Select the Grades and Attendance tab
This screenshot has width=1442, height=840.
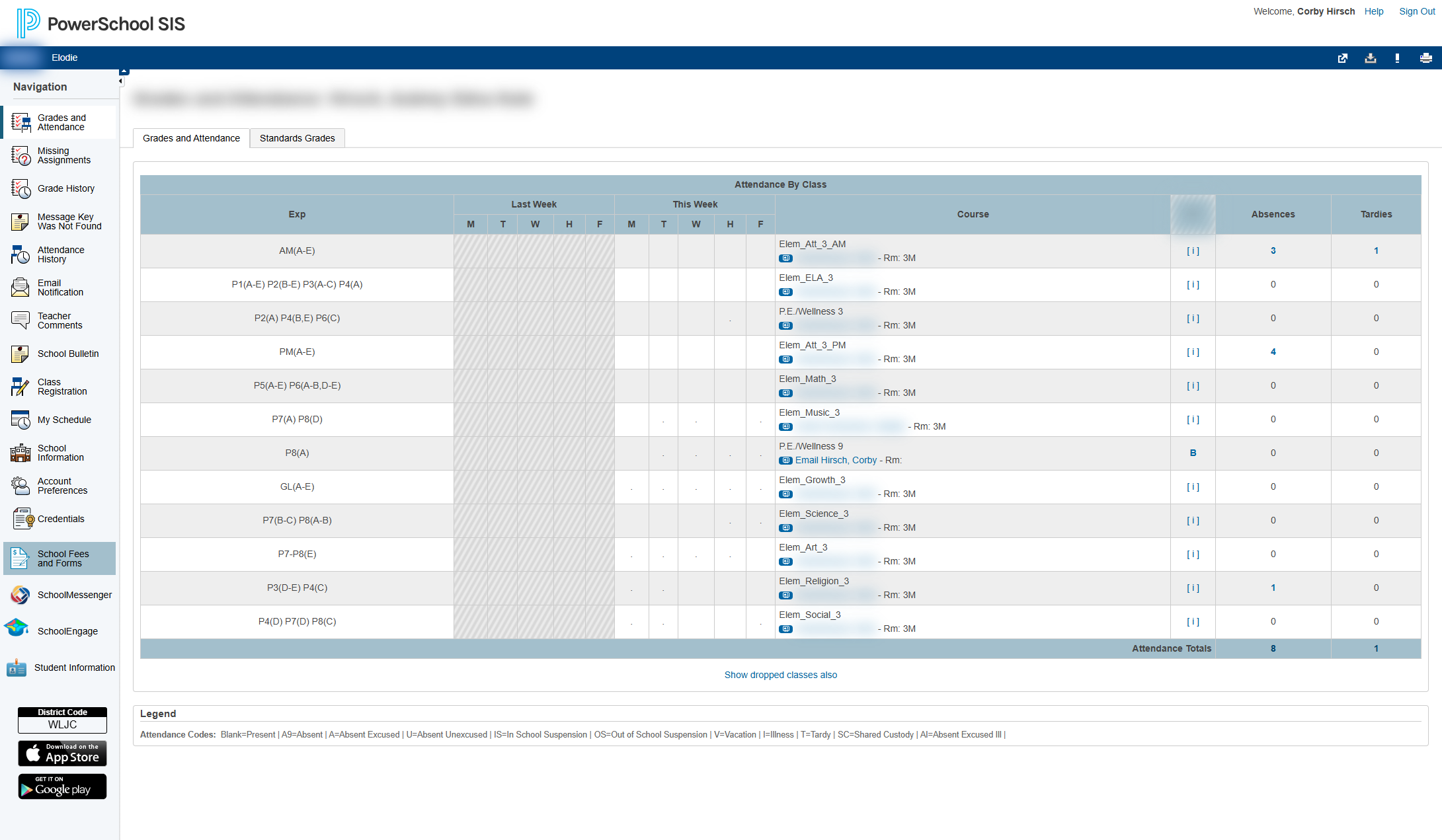tap(191, 138)
